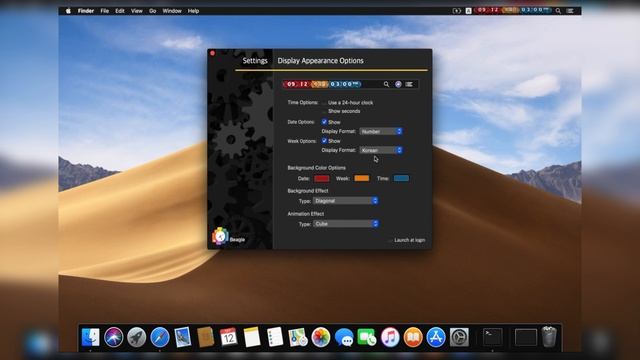The width and height of the screenshot is (640, 360).
Task: Enable Use a 24-hour clock option
Action: click(x=324, y=103)
